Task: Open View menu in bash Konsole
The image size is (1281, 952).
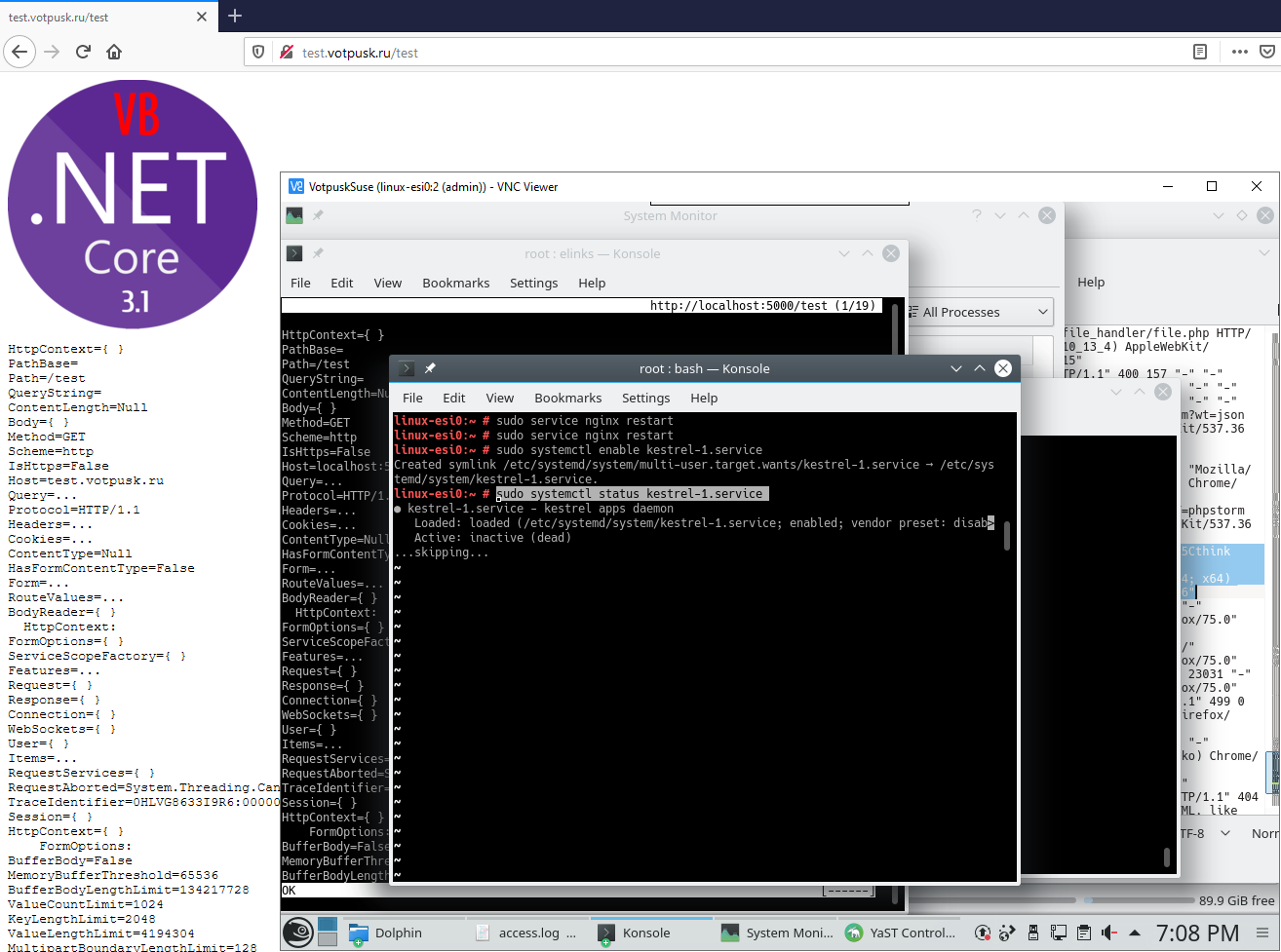Action: click(499, 398)
